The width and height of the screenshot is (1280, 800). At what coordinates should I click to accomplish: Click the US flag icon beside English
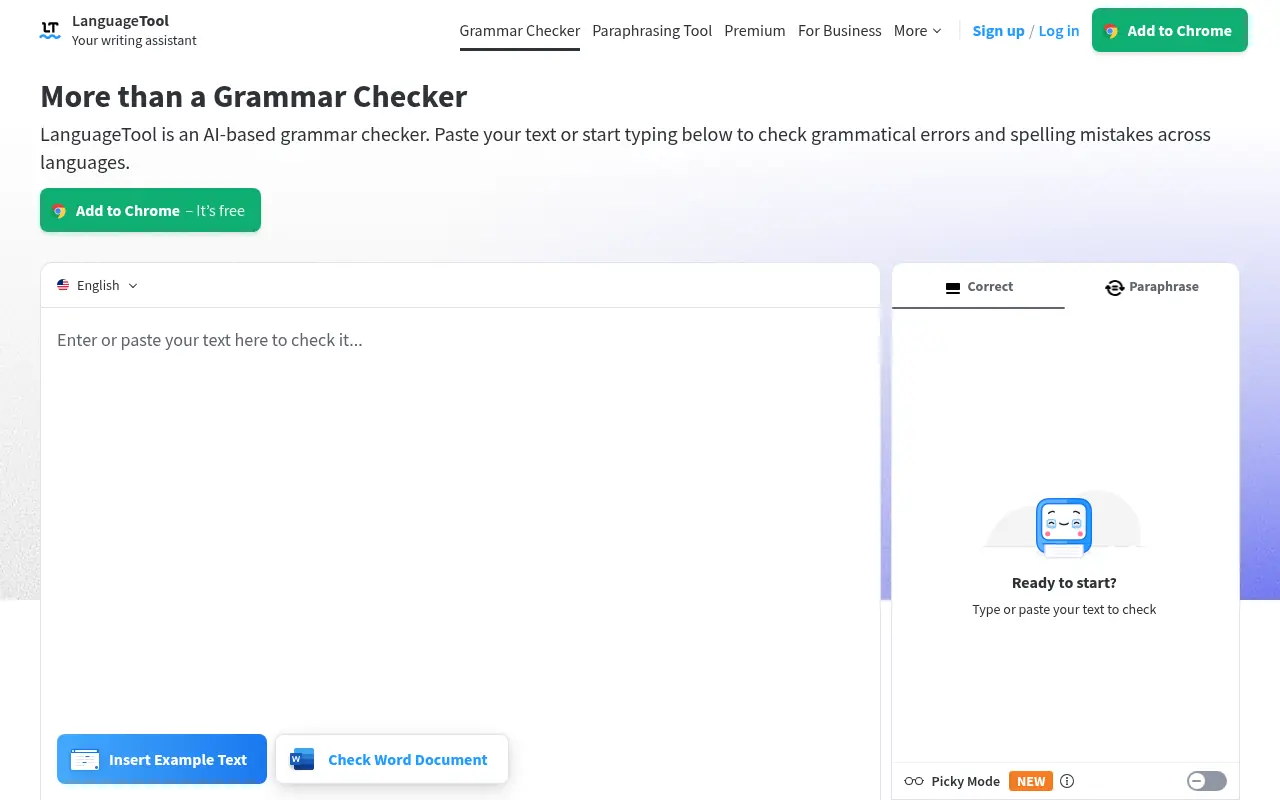(x=63, y=284)
